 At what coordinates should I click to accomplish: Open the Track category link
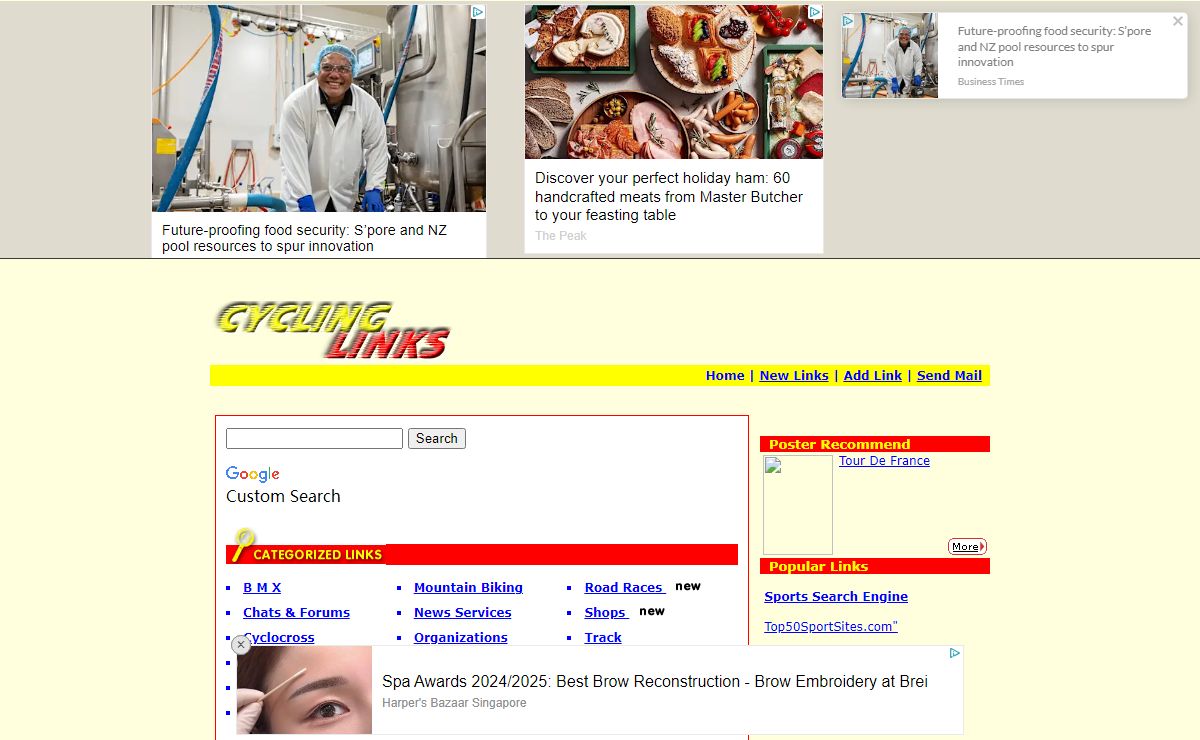(x=603, y=638)
